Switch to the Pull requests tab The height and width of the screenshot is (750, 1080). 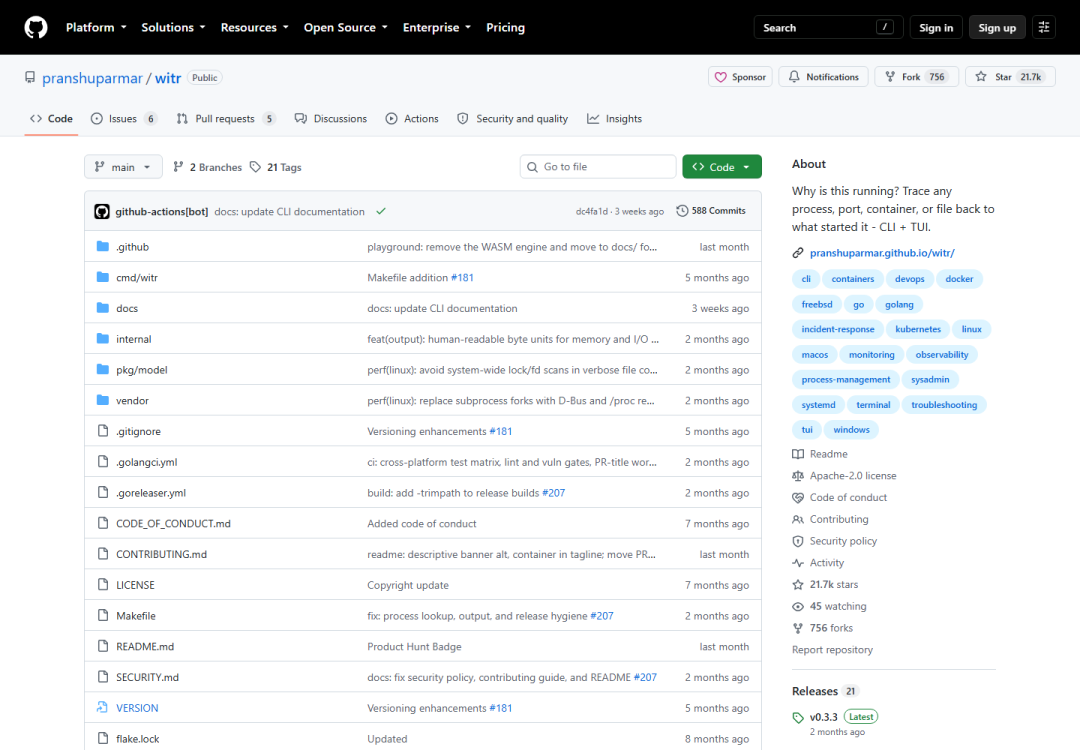coord(226,118)
